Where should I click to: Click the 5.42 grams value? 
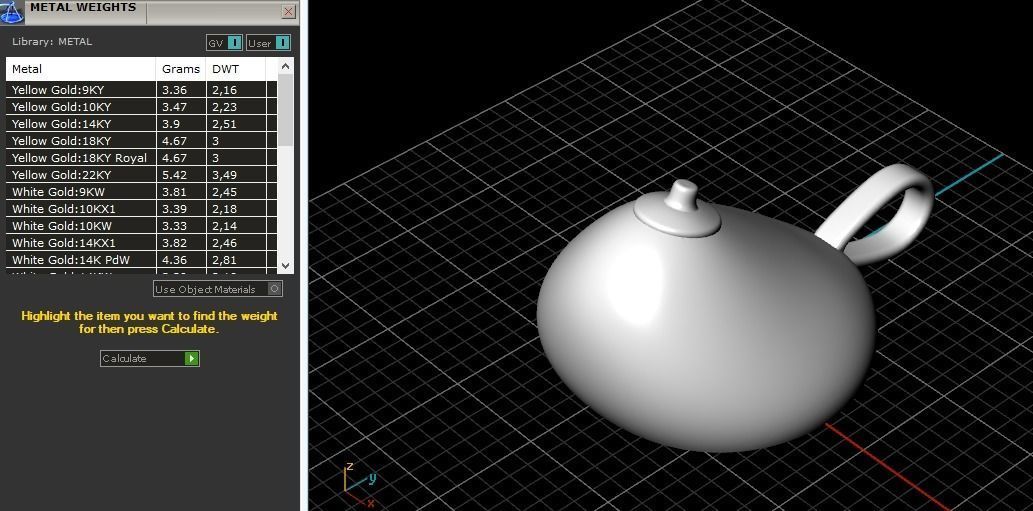pyautogui.click(x=175, y=175)
